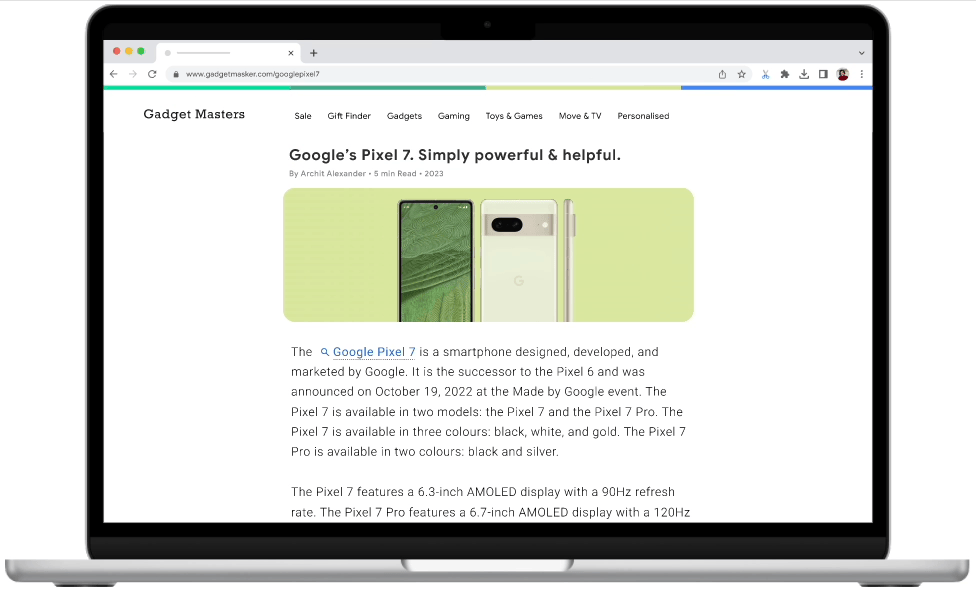Bookmark the page with the star icon
Viewport: 976px width, 596px height.
[741, 74]
